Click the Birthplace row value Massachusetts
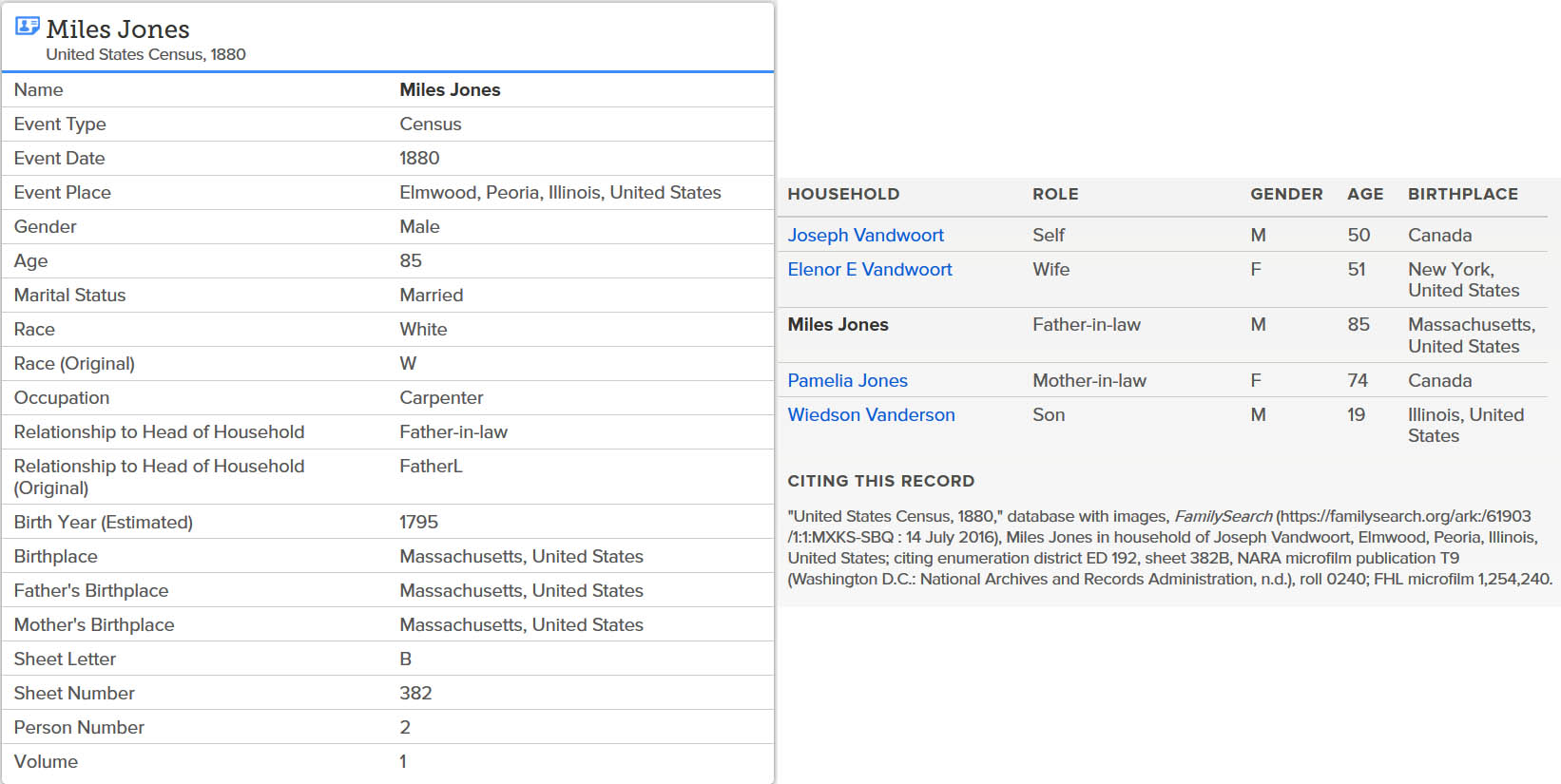Screen dimensions: 1561x784 521,556
